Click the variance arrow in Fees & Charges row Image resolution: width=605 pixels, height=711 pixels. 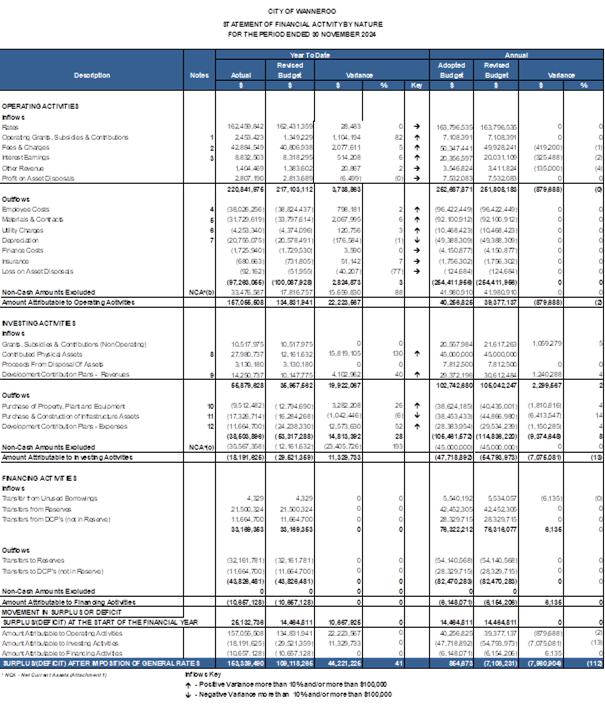pyautogui.click(x=417, y=146)
